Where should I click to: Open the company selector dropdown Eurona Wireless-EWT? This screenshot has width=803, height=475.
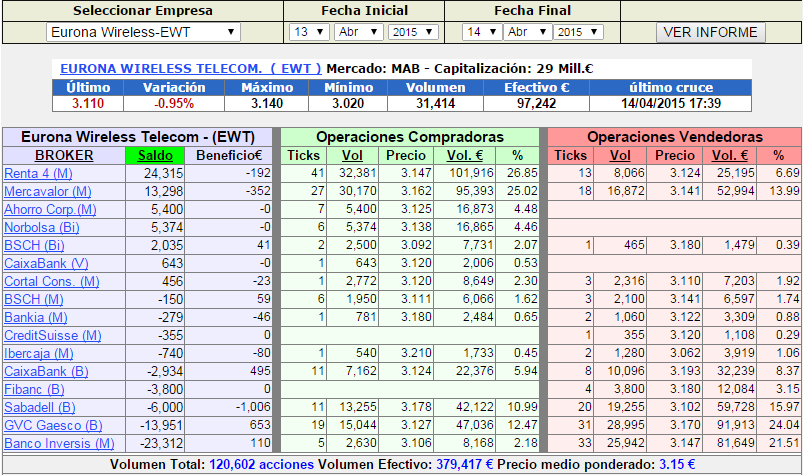click(x=144, y=32)
